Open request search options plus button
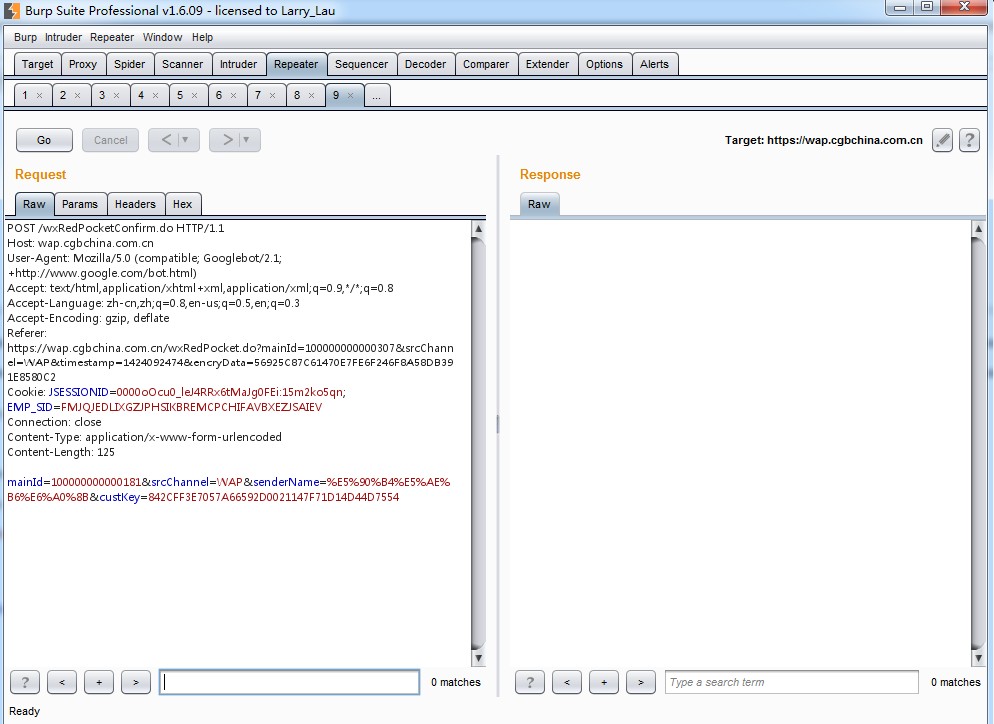The image size is (994, 724). 99,682
